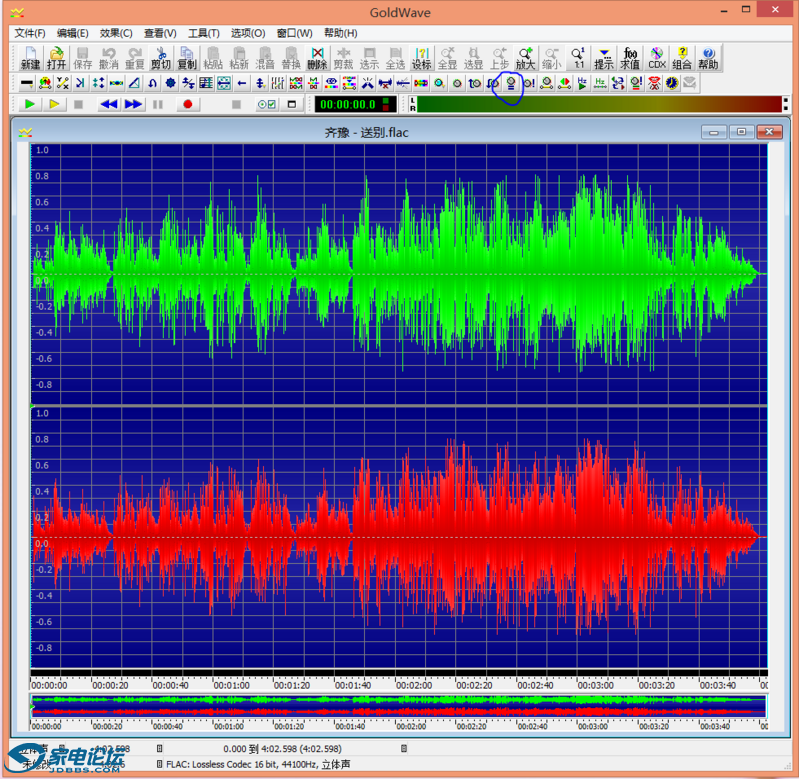Open the 工具(T) tools menu
799x779 pixels.
coord(204,33)
